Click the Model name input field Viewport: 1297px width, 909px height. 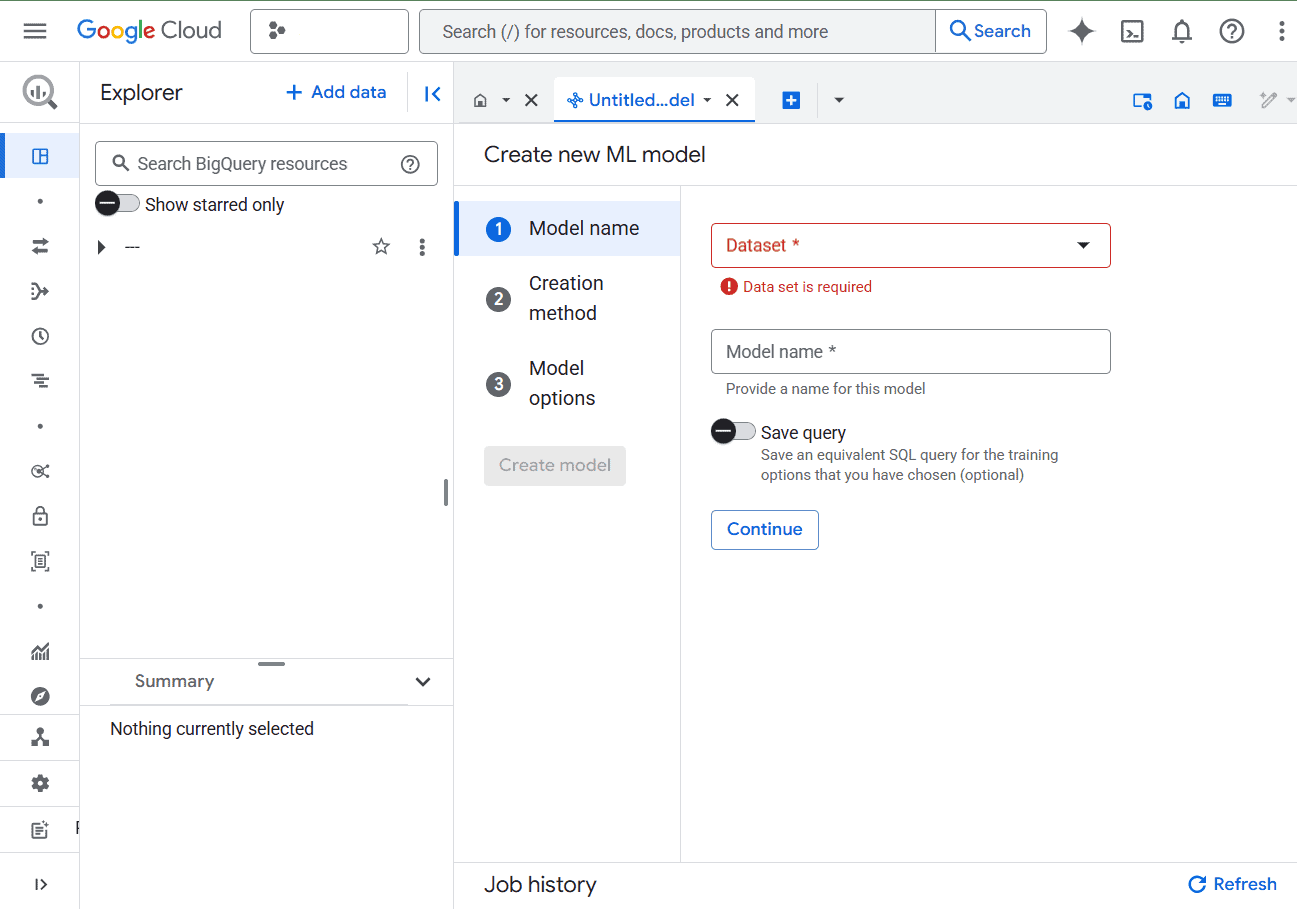(911, 352)
